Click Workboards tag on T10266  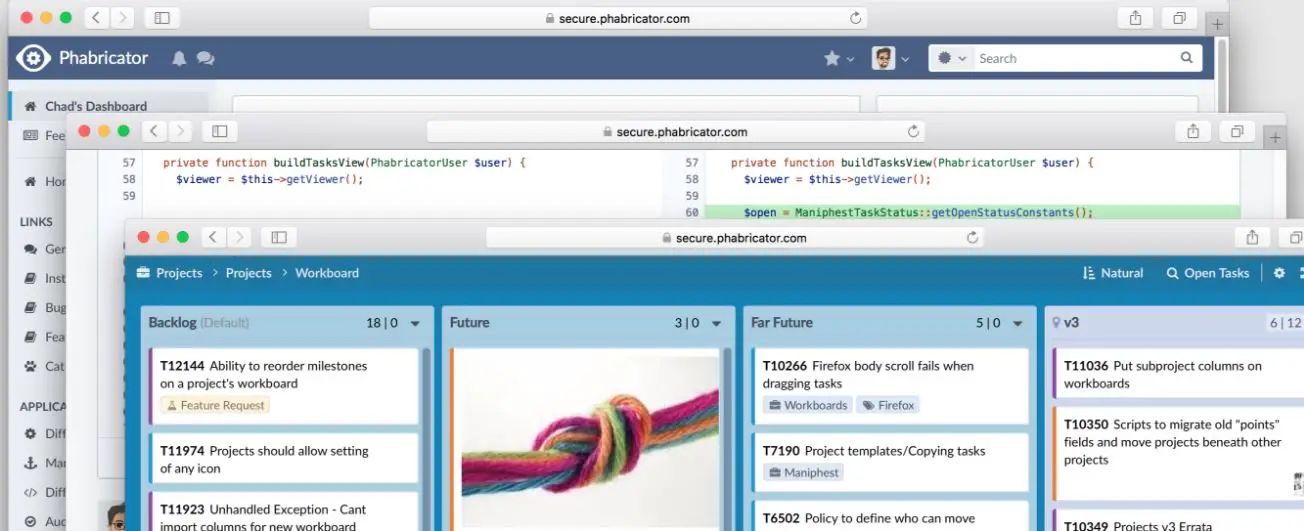pos(808,405)
